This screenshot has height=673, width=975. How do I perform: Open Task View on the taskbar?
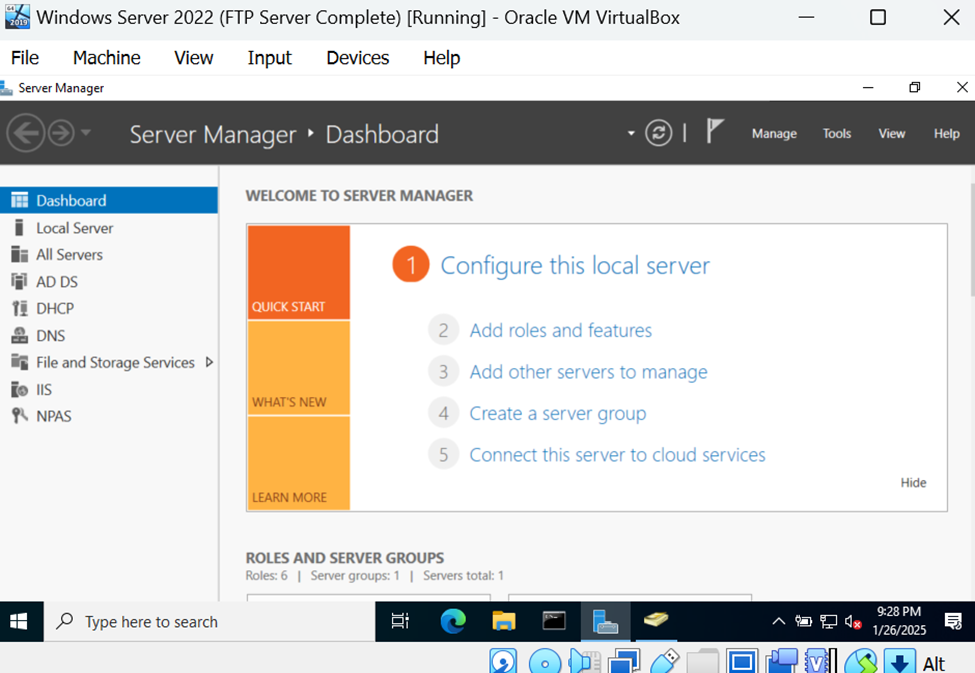pyautogui.click(x=400, y=621)
